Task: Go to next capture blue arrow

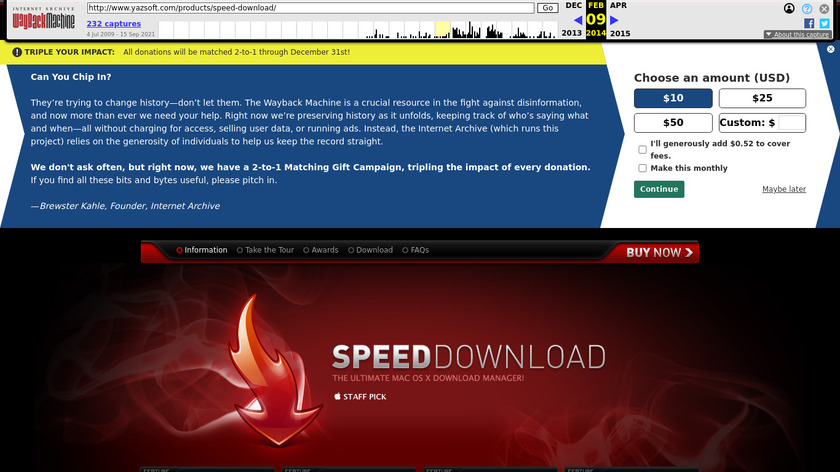Action: pyautogui.click(x=614, y=20)
